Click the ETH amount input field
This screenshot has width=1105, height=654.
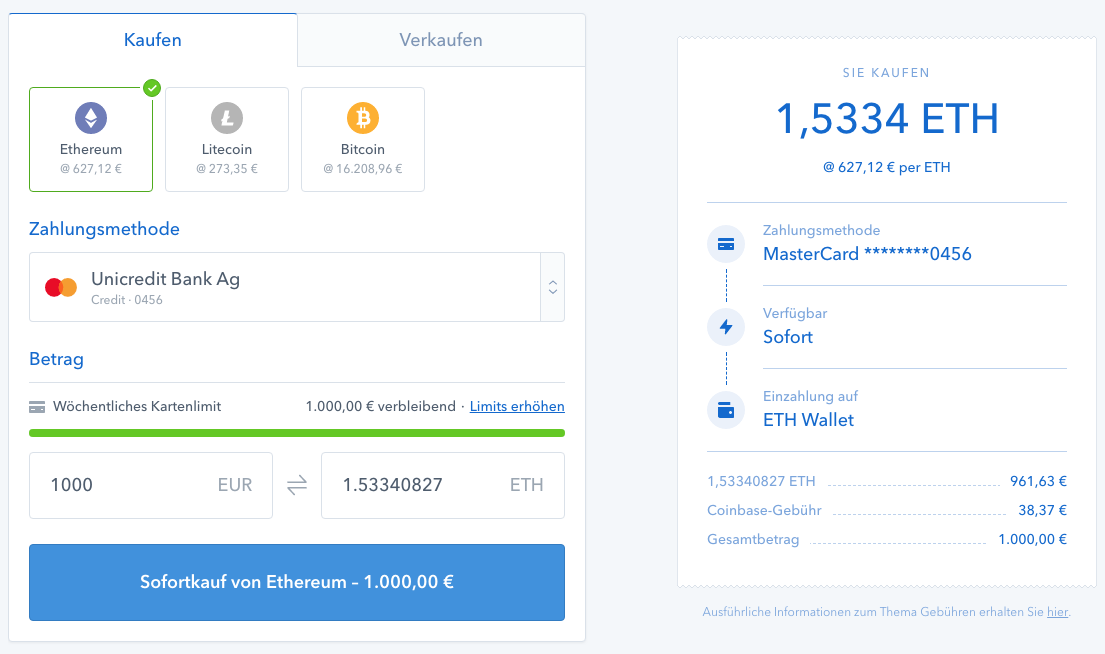442,485
